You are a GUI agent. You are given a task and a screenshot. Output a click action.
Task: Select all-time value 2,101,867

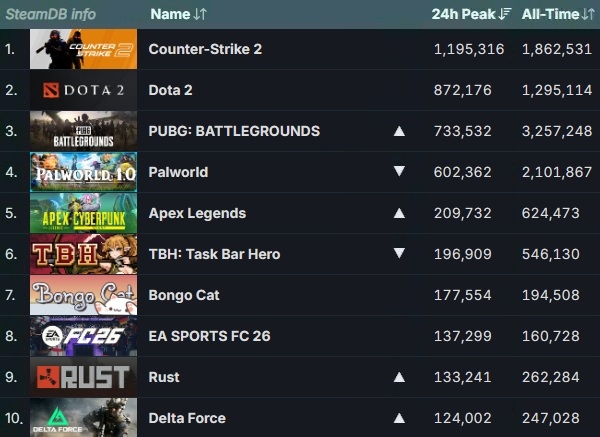557,172
